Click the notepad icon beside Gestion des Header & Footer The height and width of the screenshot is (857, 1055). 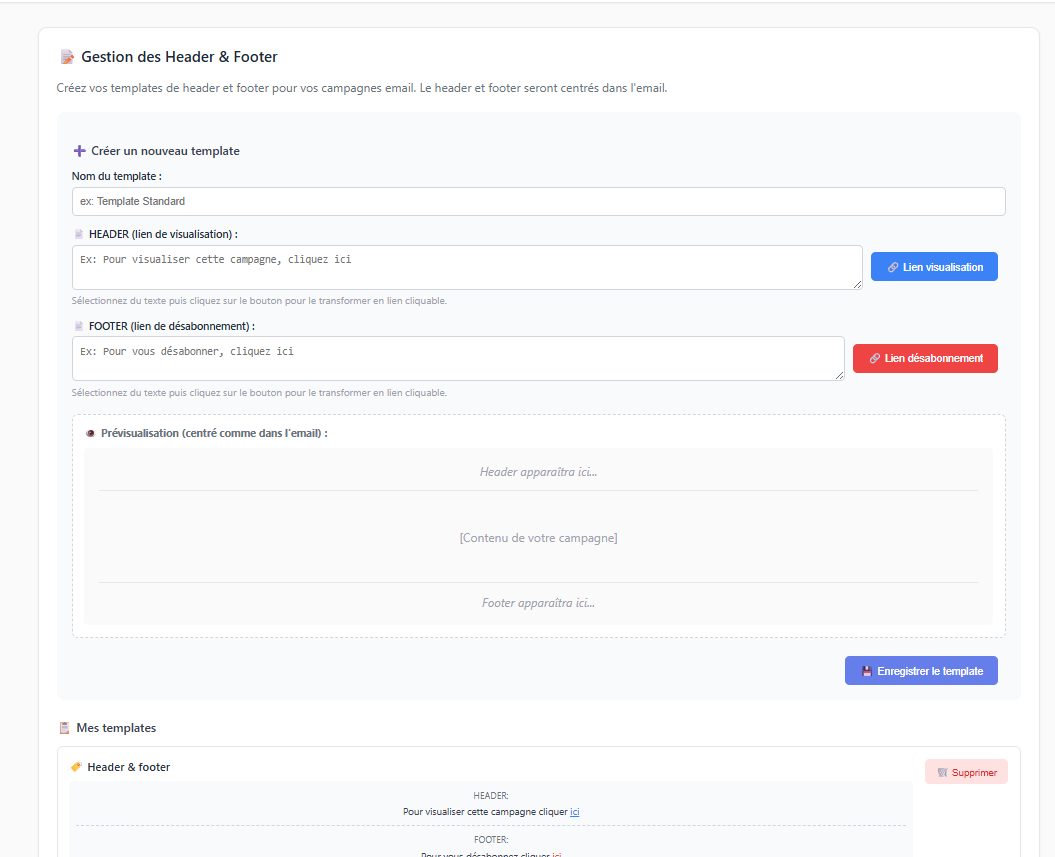tap(67, 57)
